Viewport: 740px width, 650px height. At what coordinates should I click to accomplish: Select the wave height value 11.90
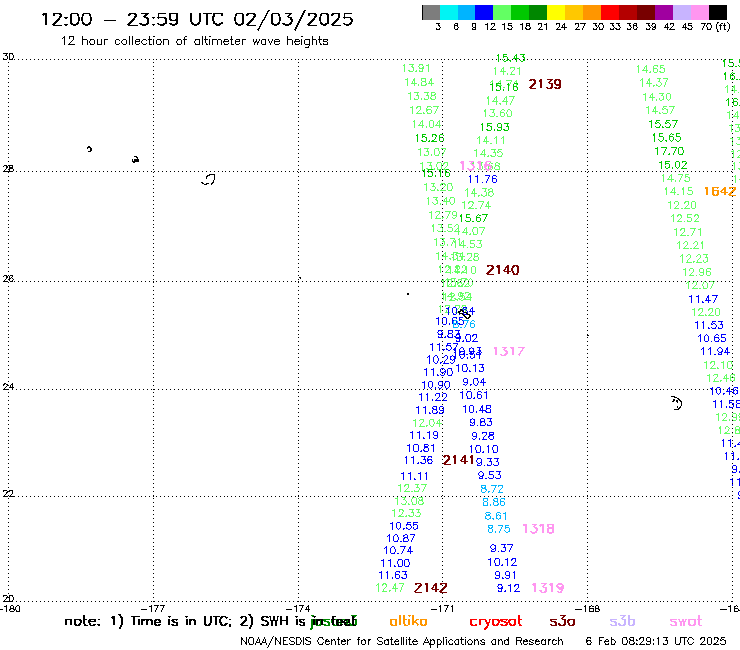tap(438, 372)
